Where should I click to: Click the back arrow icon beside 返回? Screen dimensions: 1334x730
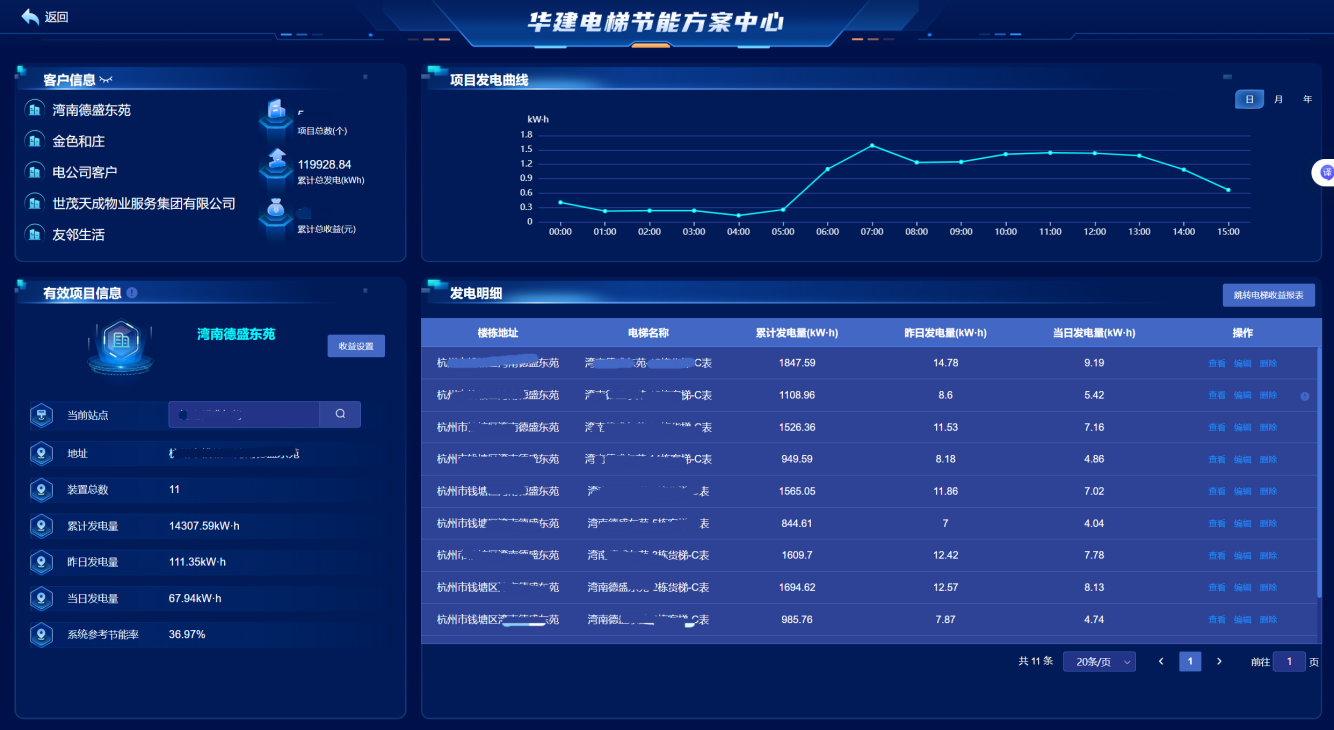pos(30,16)
